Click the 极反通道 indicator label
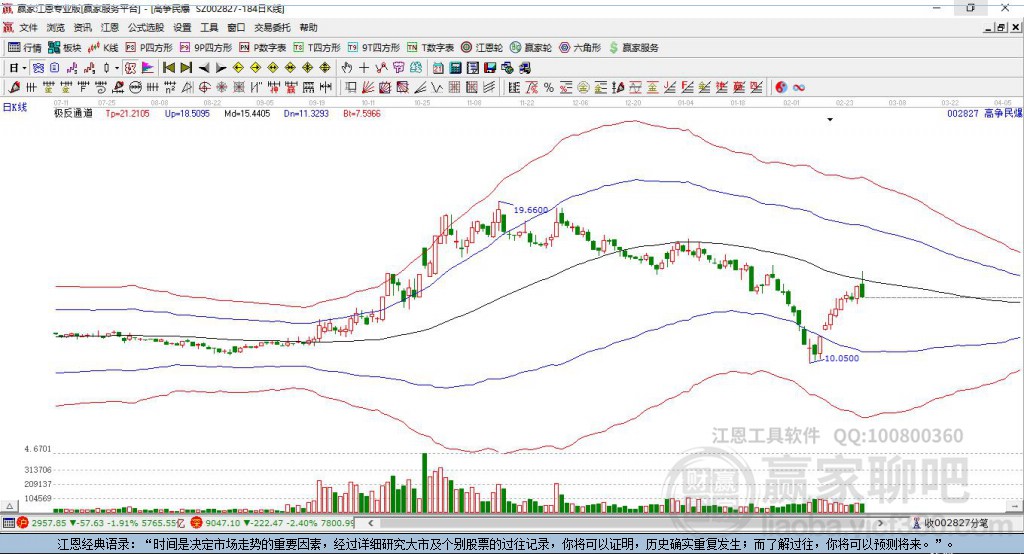The height and width of the screenshot is (554, 1024). point(73,113)
